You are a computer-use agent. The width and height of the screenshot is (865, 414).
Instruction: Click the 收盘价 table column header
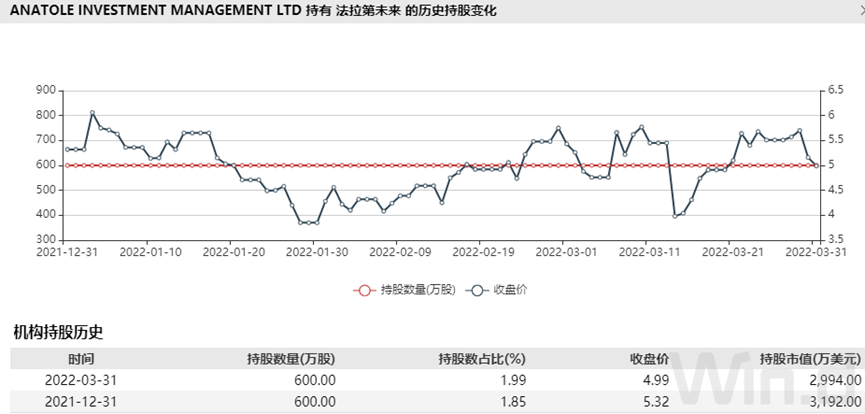[x=650, y=359]
